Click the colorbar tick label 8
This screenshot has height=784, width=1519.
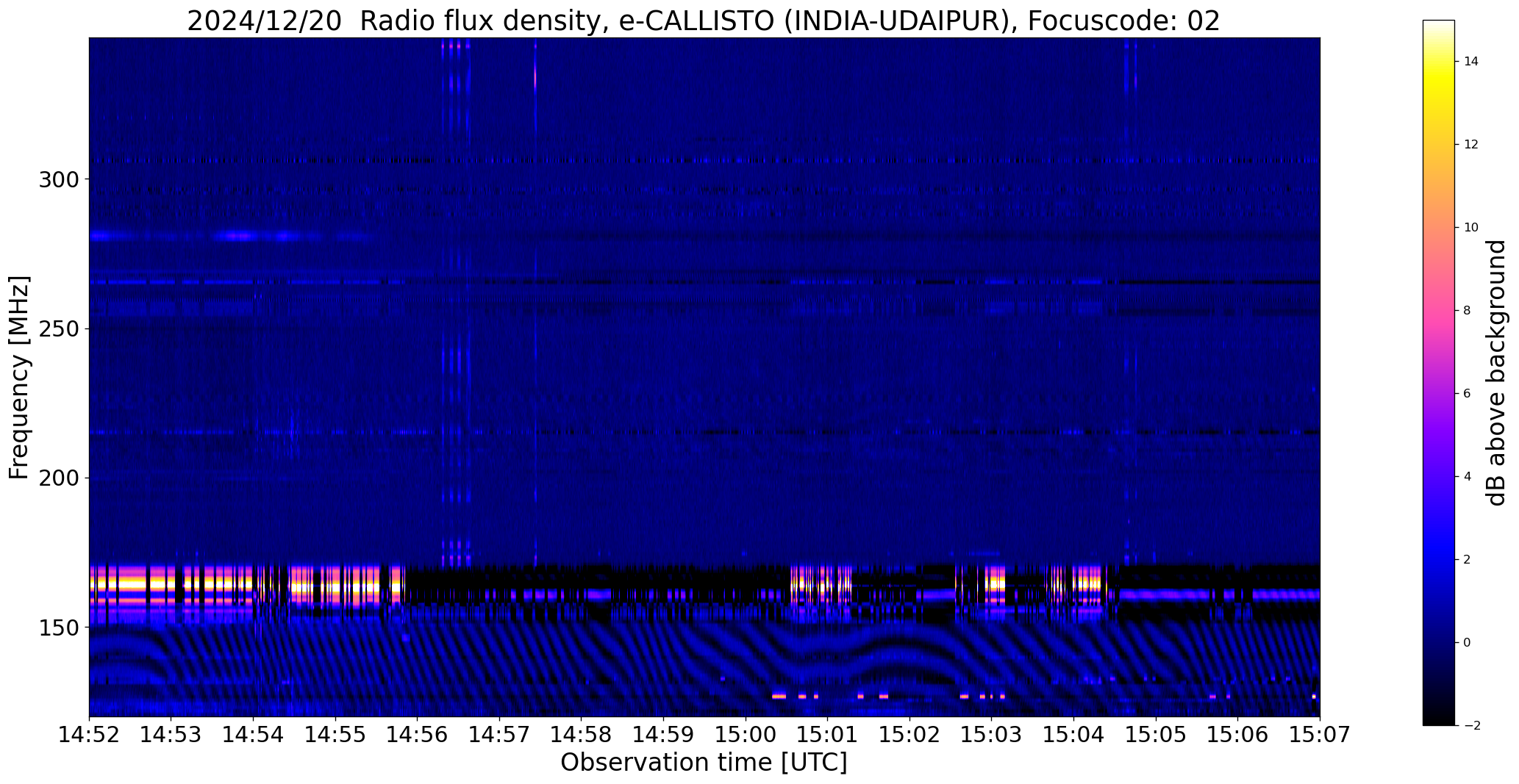point(1468,310)
